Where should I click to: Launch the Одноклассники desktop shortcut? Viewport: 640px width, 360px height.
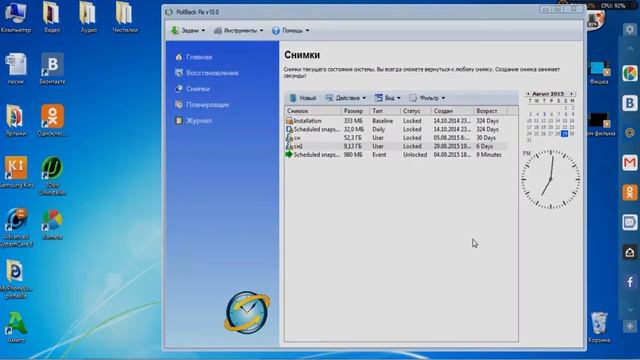click(52, 120)
